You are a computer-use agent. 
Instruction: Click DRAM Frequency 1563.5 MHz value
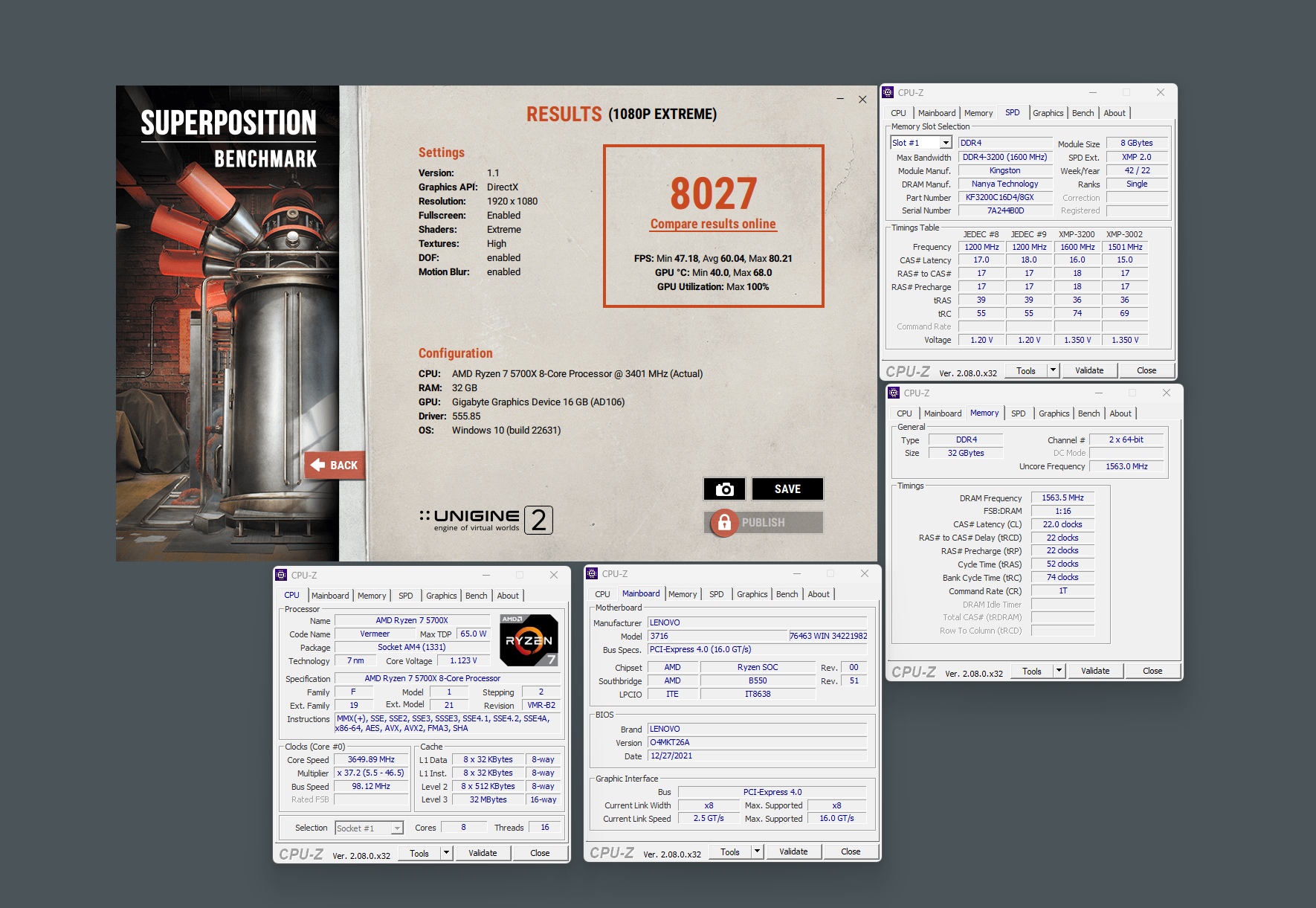click(x=1062, y=498)
